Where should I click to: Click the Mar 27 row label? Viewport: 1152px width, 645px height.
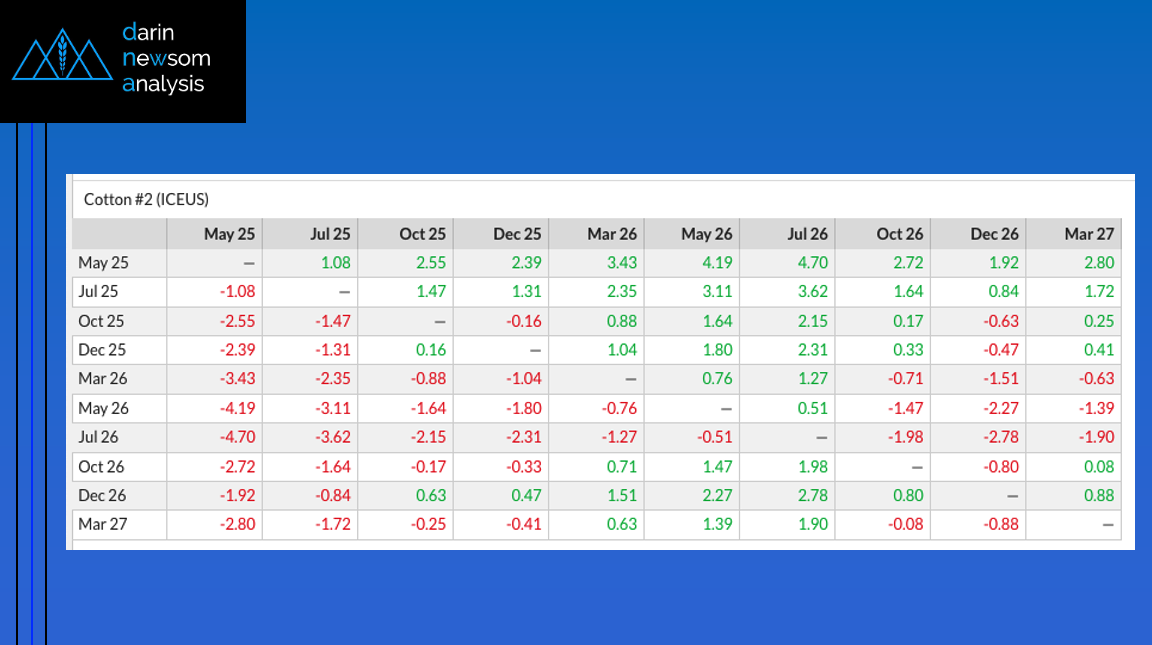102,524
